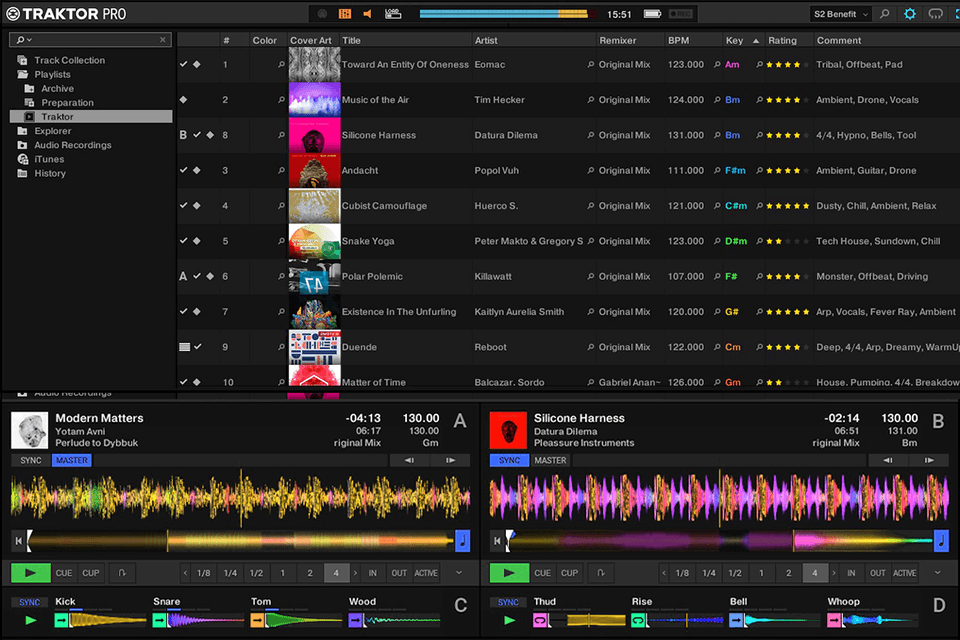Open the Audio Recordings folder
The image size is (960, 640).
[x=72, y=145]
